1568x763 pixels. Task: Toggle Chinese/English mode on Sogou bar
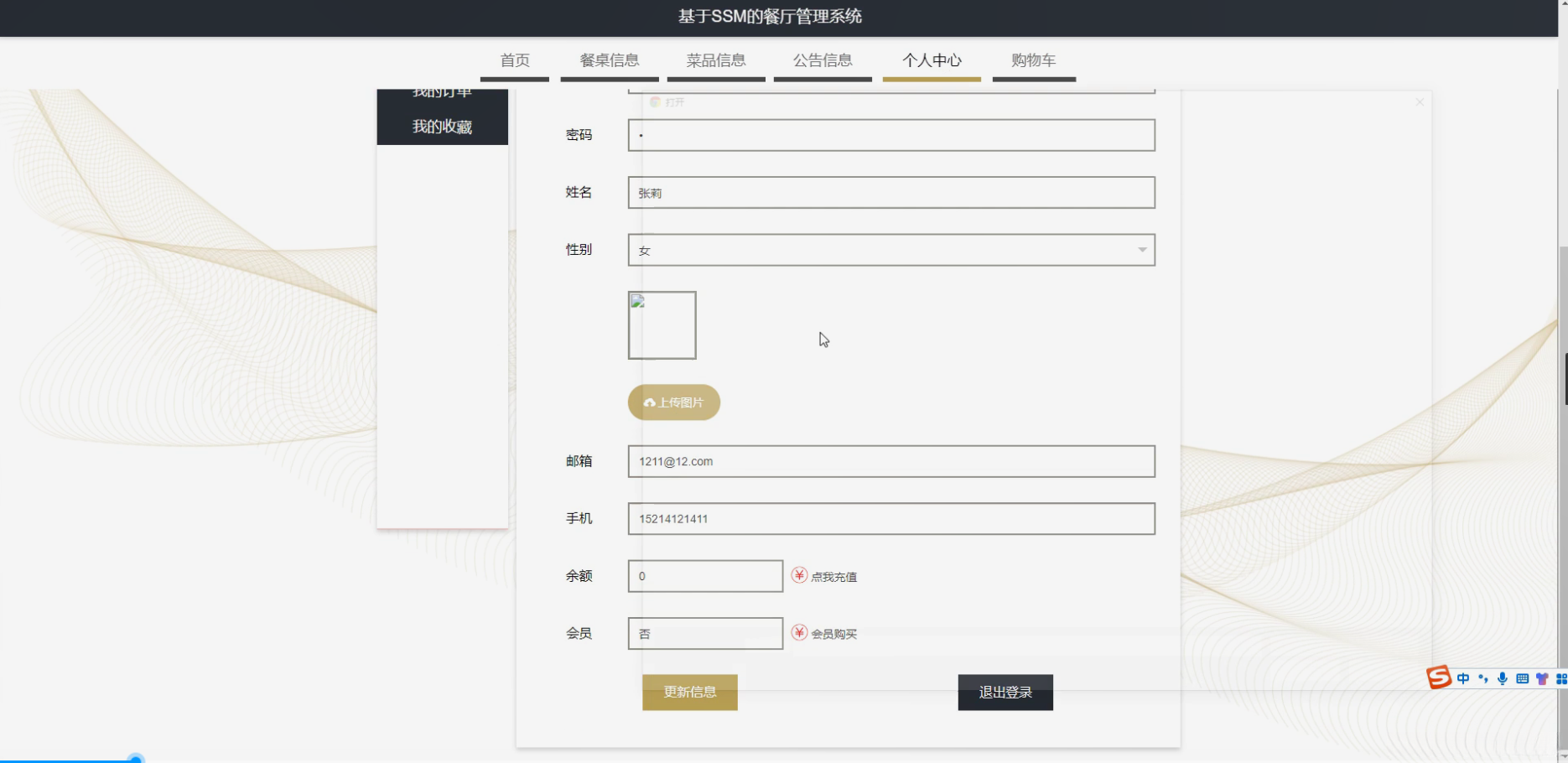point(1463,679)
